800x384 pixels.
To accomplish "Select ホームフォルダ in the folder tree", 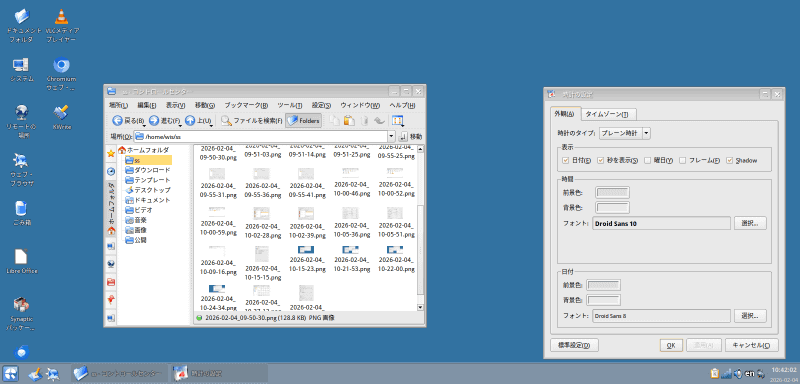I will coord(143,150).
